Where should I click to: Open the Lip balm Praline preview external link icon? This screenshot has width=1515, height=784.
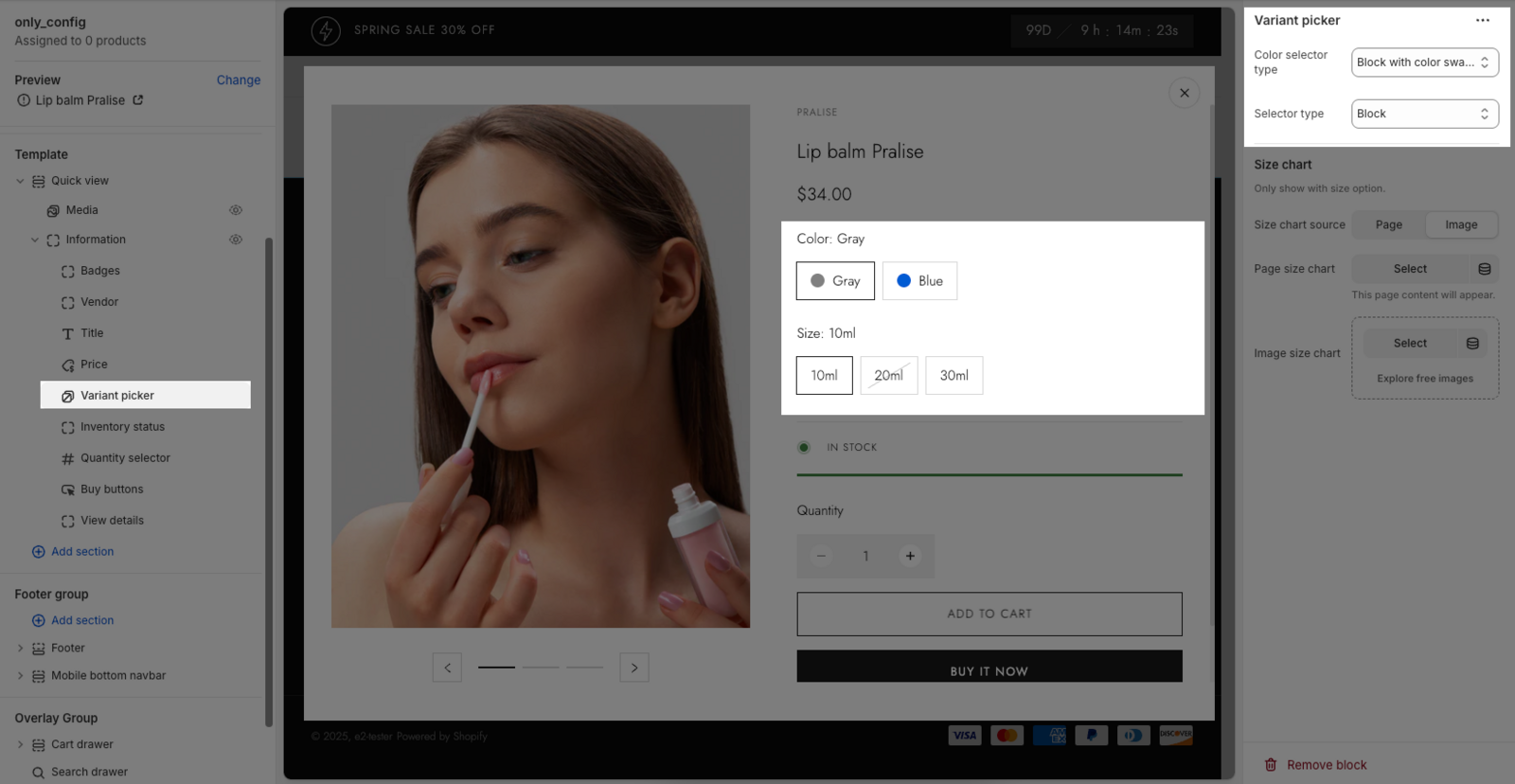tap(138, 100)
